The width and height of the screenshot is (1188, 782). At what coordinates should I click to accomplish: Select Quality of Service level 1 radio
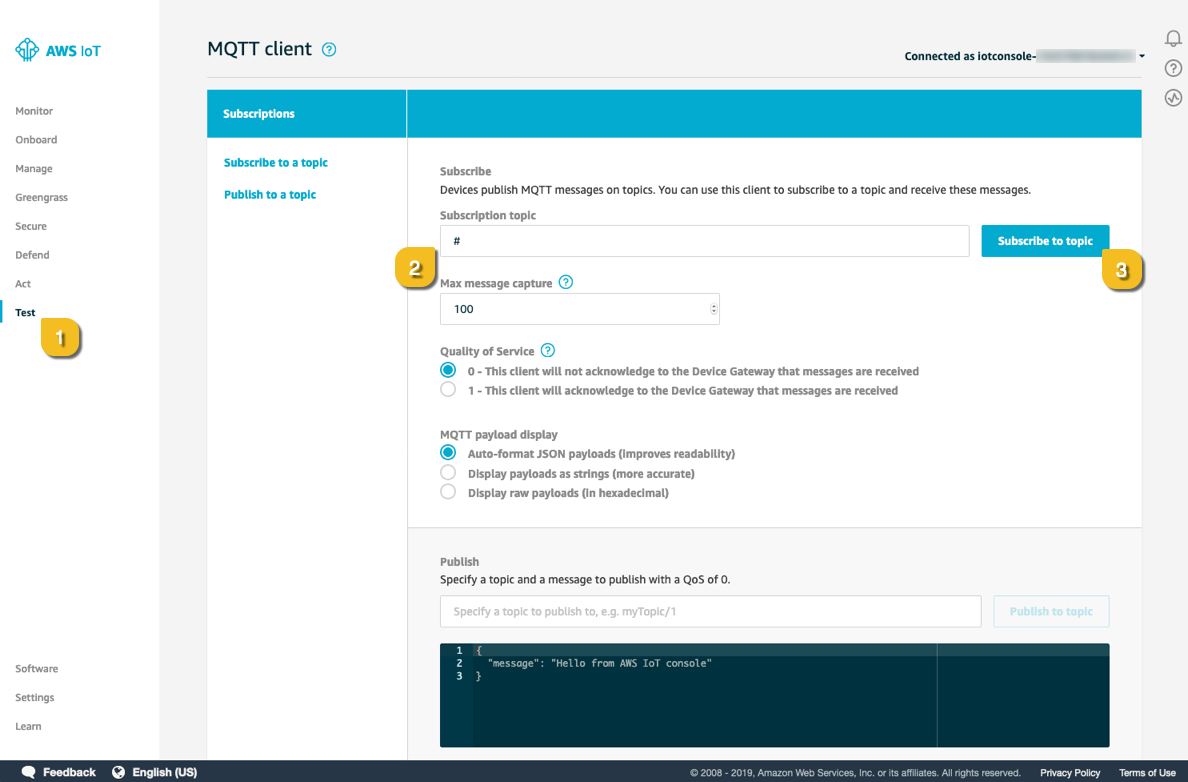(x=448, y=389)
